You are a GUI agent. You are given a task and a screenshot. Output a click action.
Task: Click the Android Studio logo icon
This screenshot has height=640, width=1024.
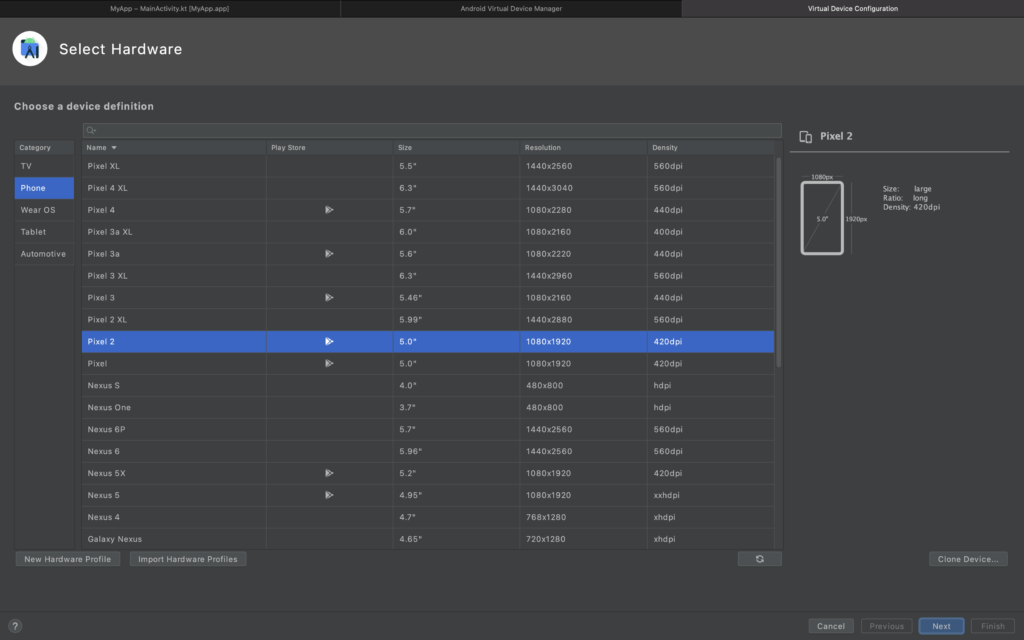point(30,49)
